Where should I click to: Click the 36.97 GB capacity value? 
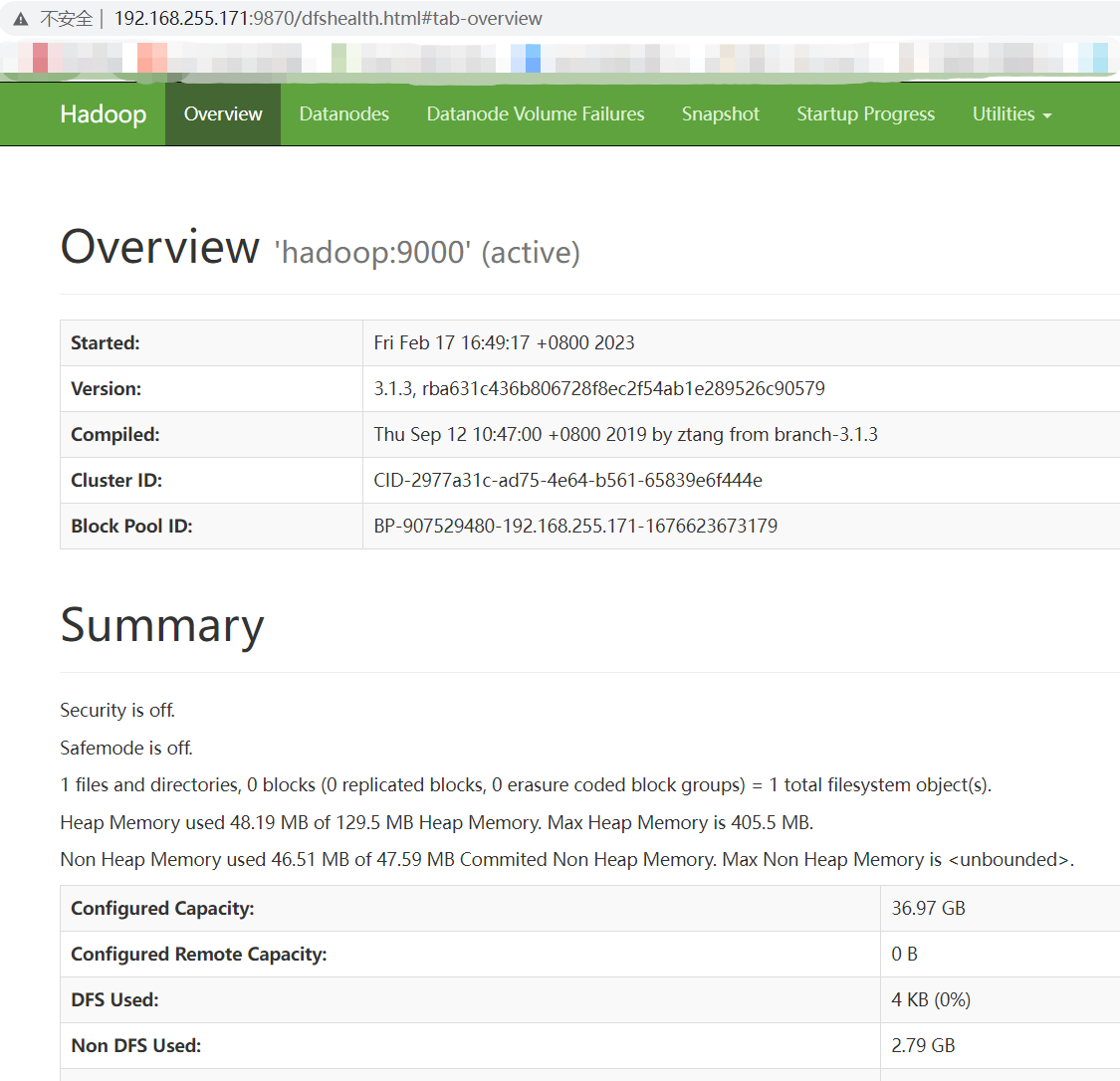click(x=928, y=908)
